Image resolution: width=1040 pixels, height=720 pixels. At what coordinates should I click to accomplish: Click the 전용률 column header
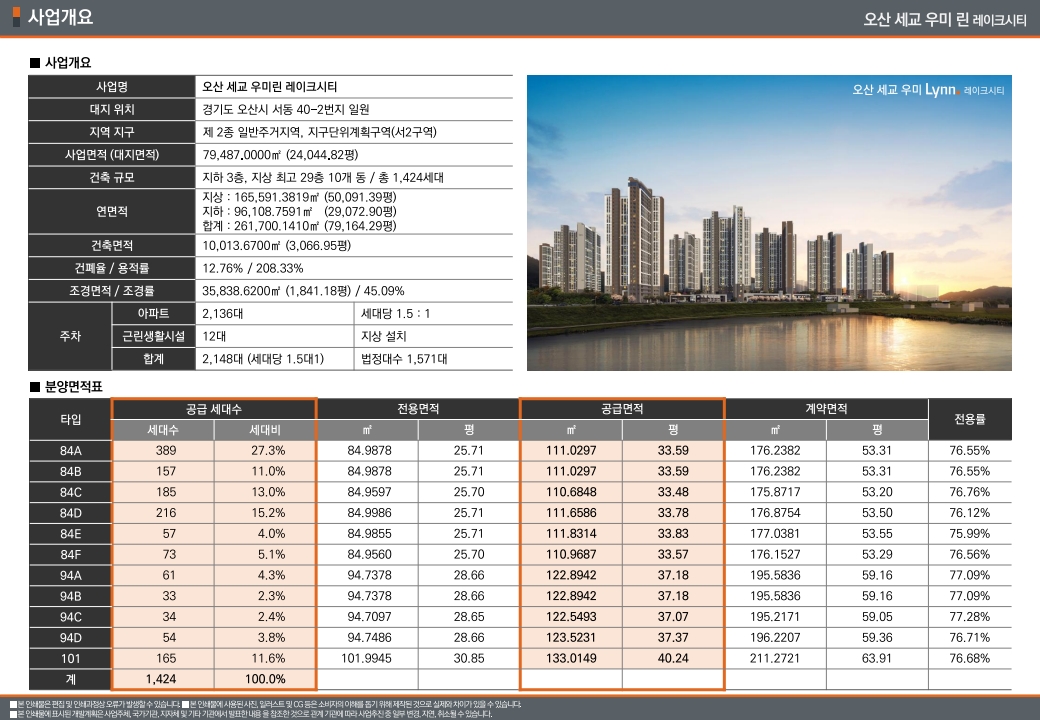[970, 419]
